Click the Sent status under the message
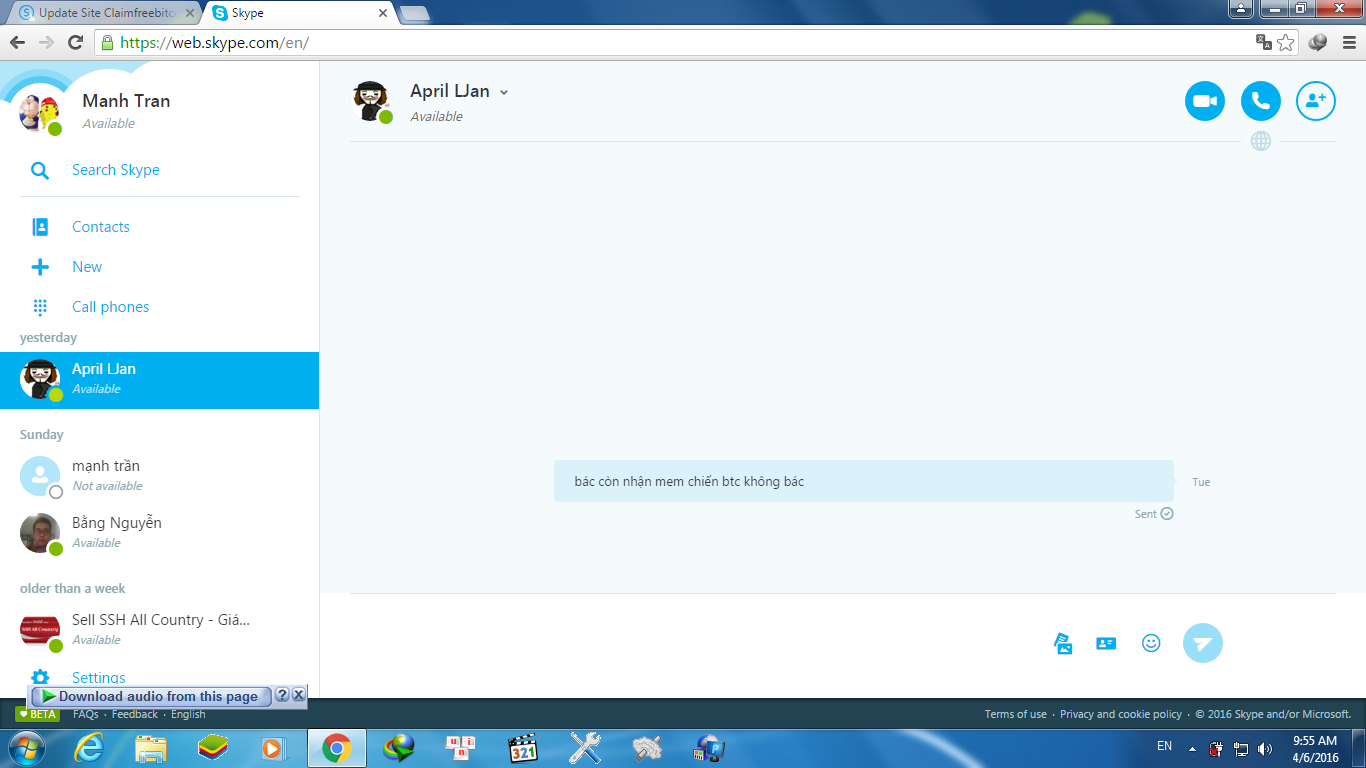Image resolution: width=1366 pixels, height=768 pixels. click(1154, 514)
